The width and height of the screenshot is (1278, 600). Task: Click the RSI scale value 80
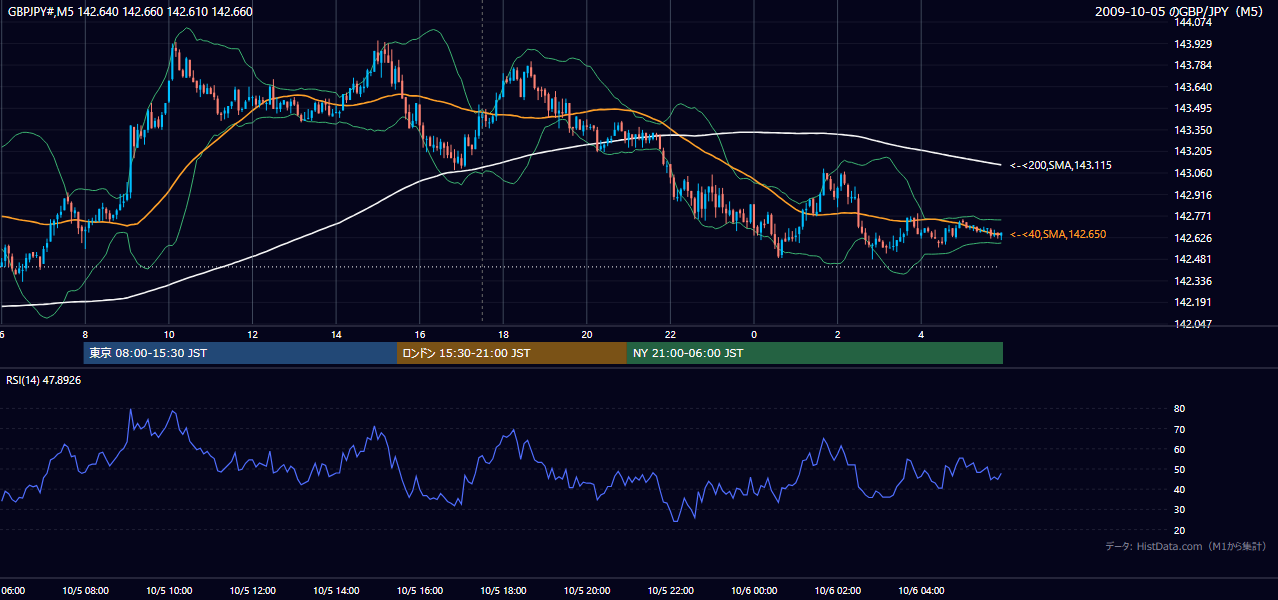[1180, 409]
